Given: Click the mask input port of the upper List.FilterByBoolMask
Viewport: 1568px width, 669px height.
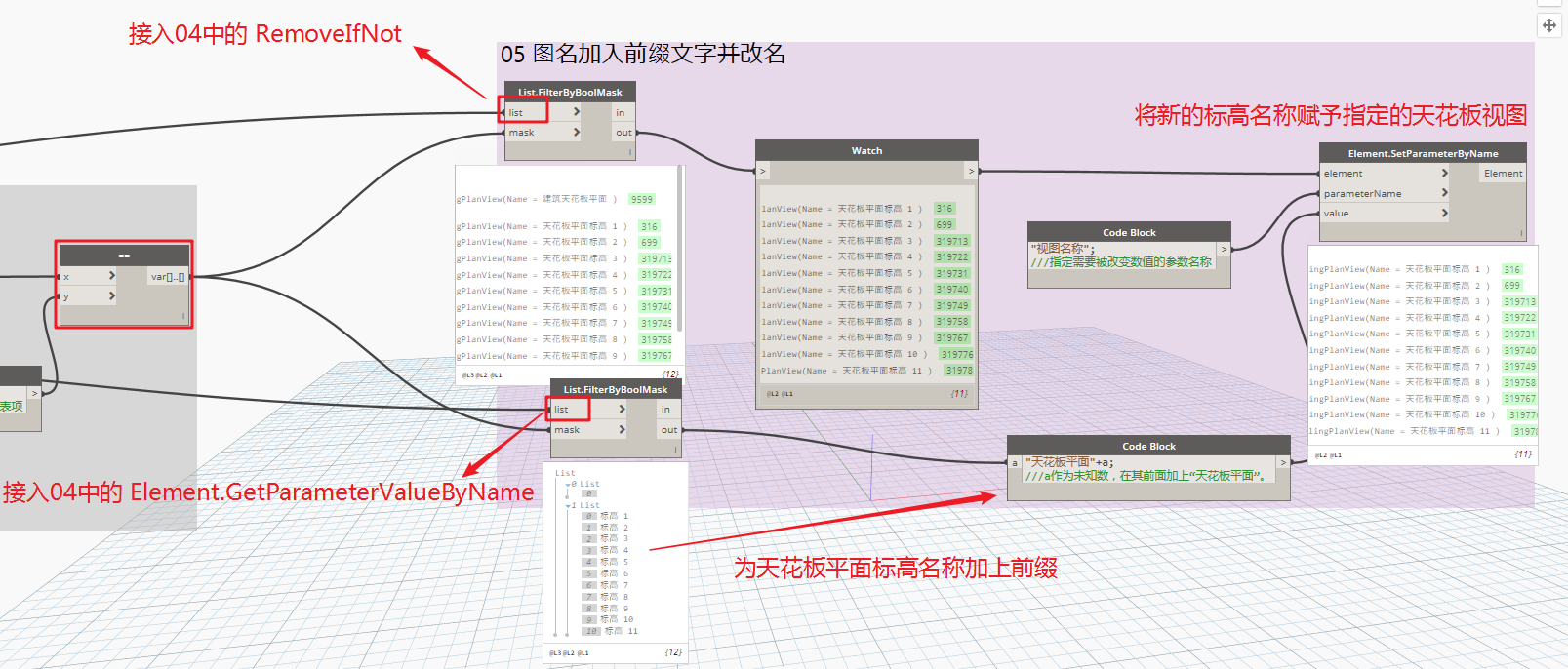Looking at the screenshot, I should 543,133.
